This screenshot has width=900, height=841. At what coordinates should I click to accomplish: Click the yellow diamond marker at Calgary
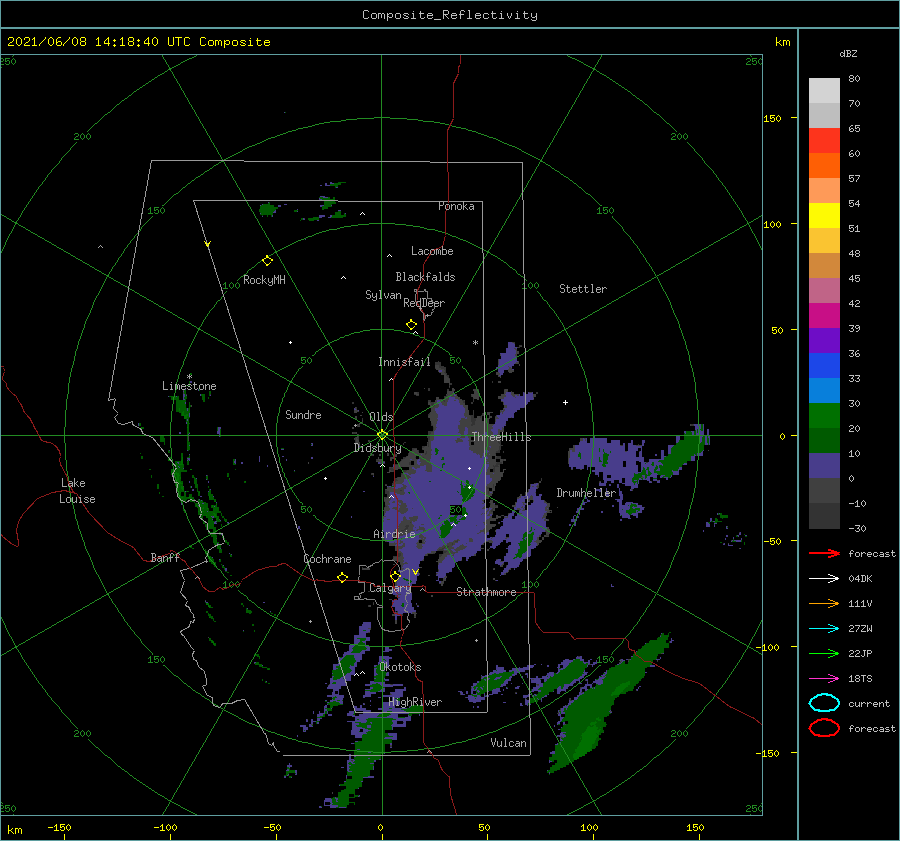pyautogui.click(x=395, y=576)
